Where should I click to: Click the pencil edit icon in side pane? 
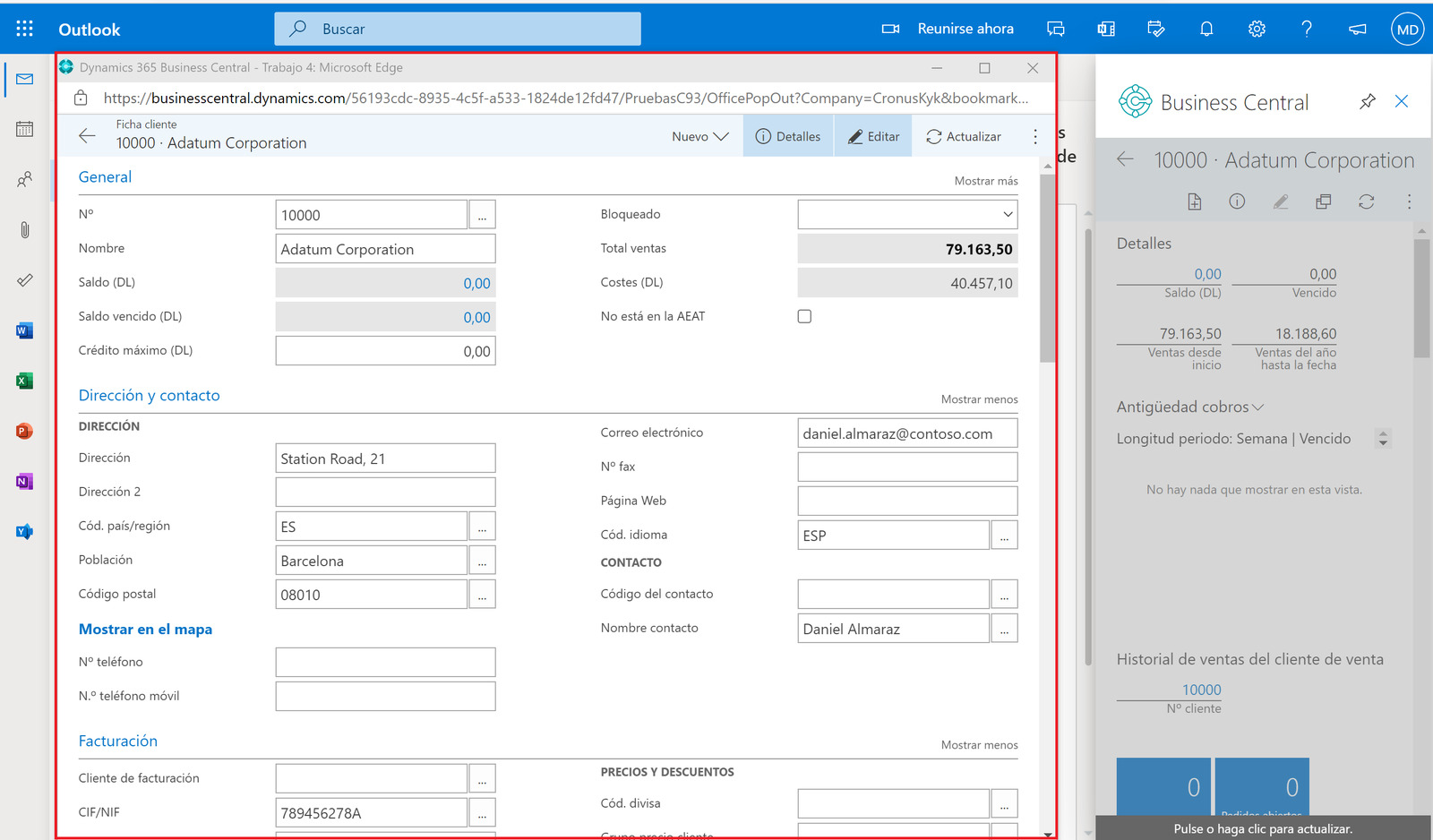point(1281,201)
